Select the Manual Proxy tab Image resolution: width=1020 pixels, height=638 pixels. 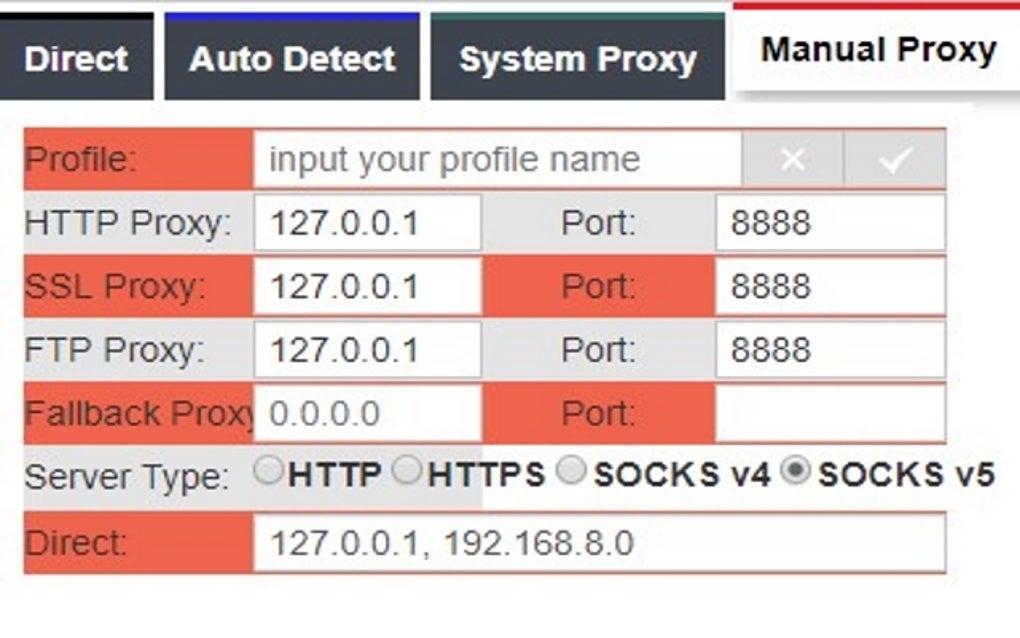click(878, 50)
